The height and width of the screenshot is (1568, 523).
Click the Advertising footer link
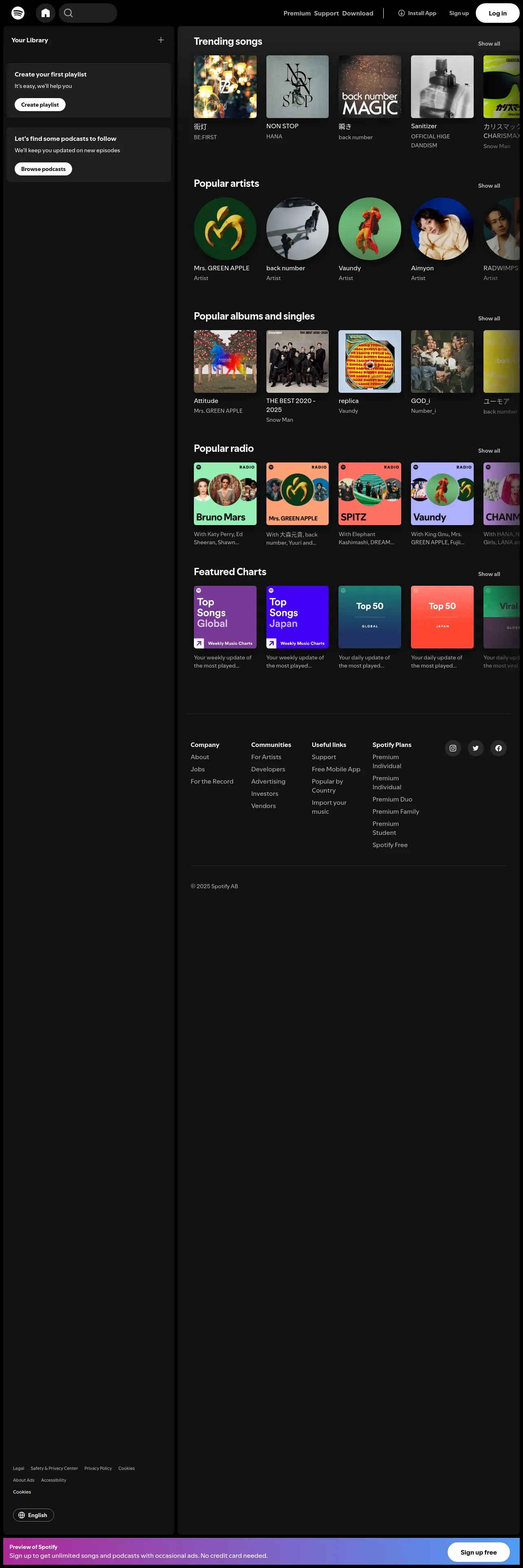tap(268, 782)
